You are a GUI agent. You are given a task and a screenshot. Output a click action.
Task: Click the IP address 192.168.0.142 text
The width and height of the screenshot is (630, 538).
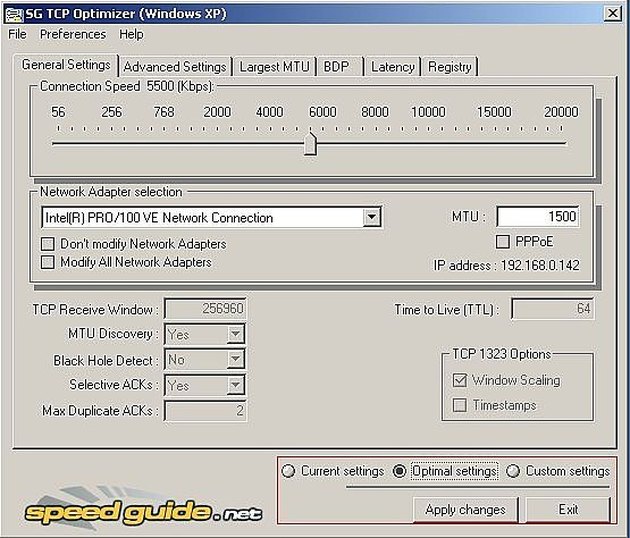(506, 265)
